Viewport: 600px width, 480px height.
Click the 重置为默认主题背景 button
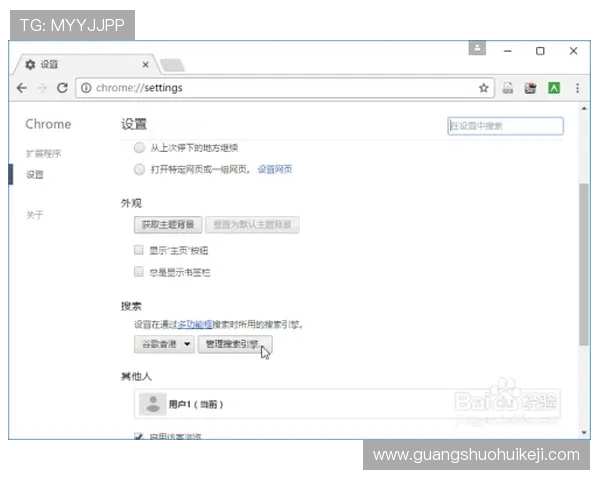pyautogui.click(x=252, y=225)
